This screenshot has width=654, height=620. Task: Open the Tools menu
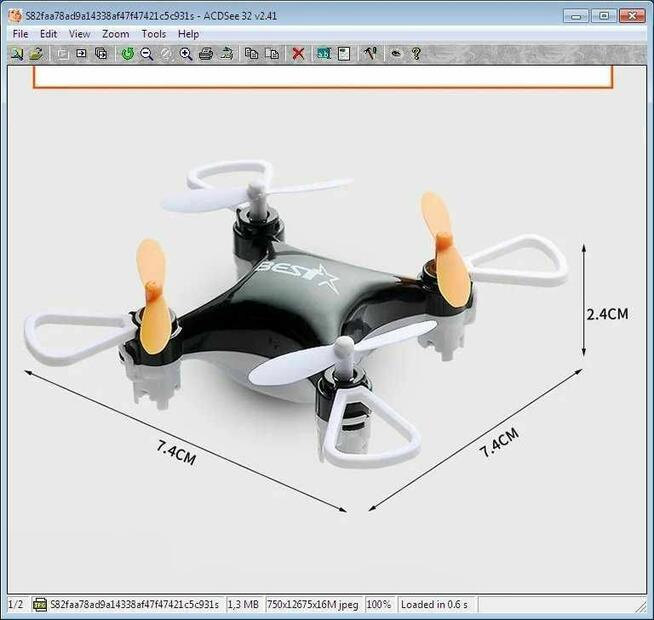click(x=153, y=34)
